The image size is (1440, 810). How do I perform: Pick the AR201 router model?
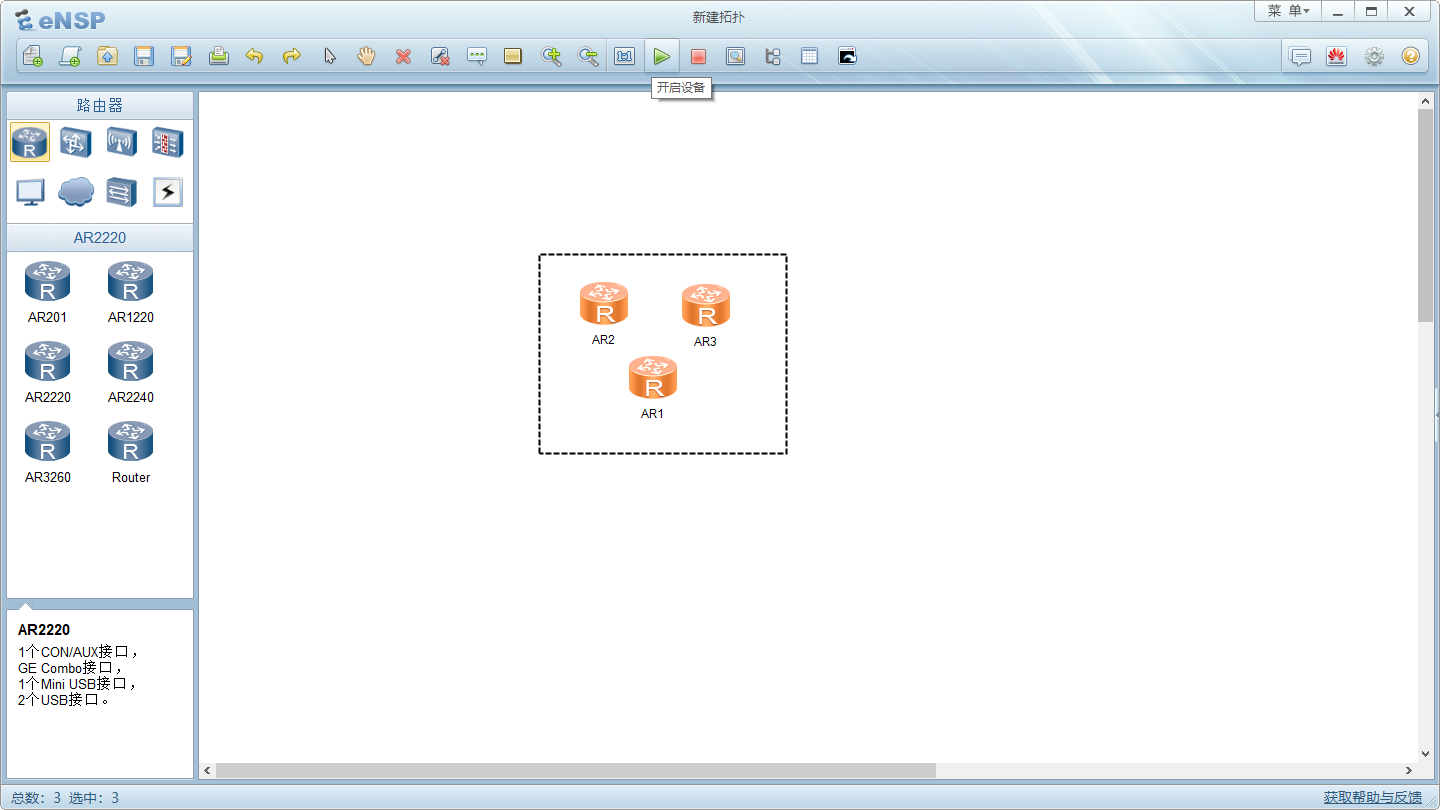47,292
